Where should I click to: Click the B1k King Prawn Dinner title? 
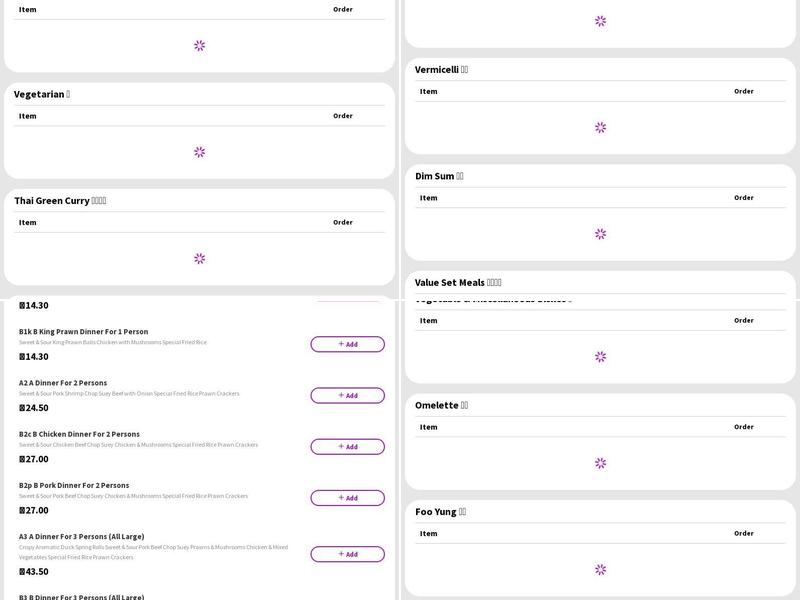[x=83, y=331]
